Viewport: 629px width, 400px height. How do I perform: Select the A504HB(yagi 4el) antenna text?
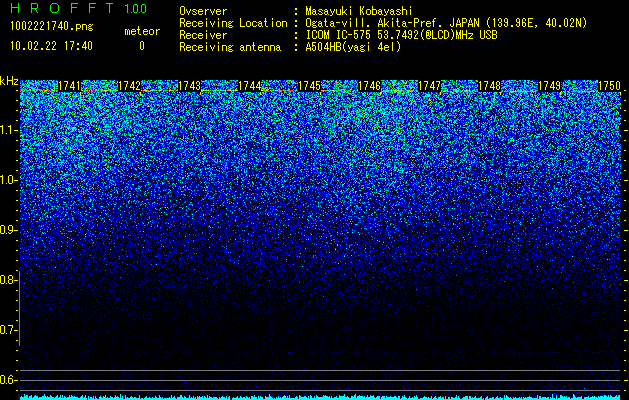tap(353, 47)
